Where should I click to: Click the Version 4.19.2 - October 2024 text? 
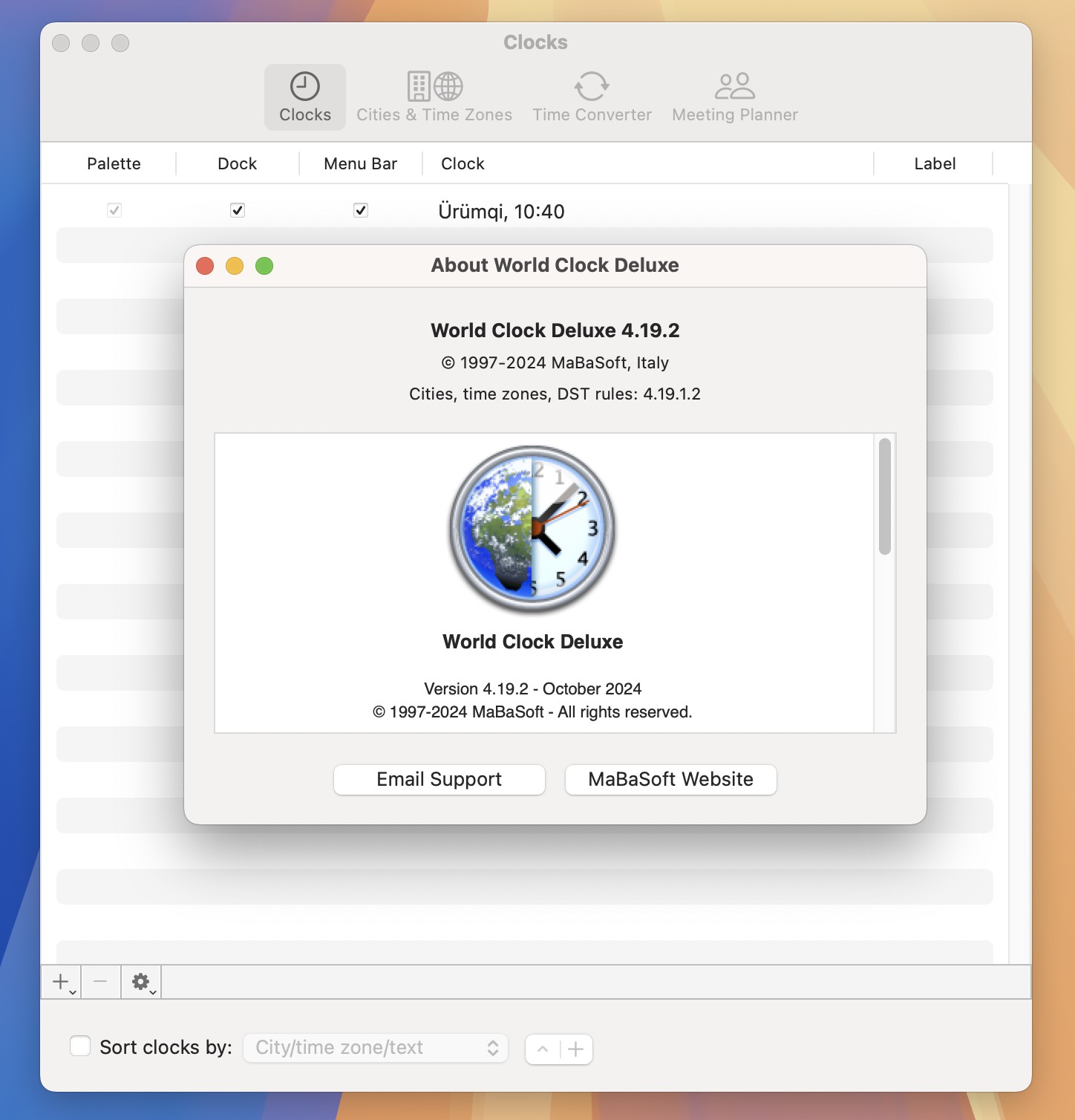pos(533,688)
